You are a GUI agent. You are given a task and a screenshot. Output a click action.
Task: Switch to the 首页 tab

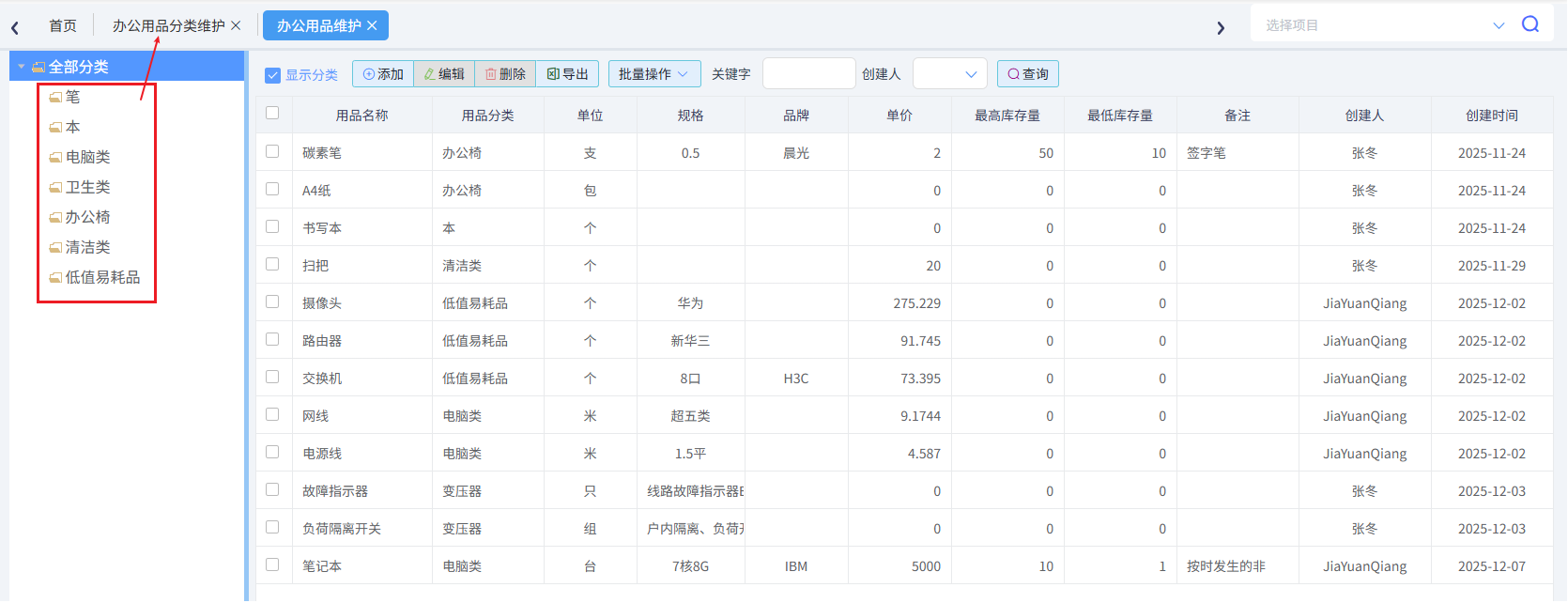tap(63, 25)
